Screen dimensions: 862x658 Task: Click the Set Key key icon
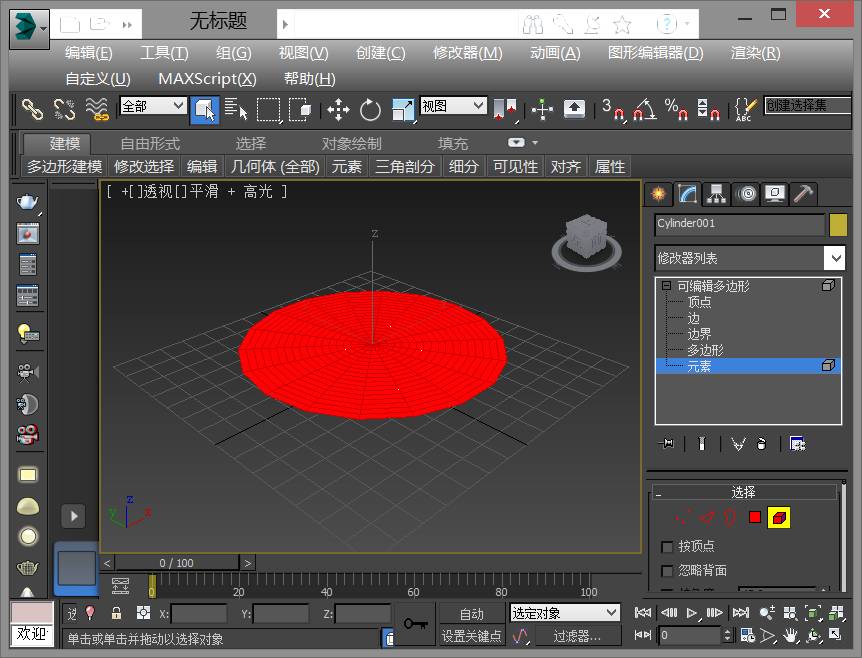[x=416, y=623]
